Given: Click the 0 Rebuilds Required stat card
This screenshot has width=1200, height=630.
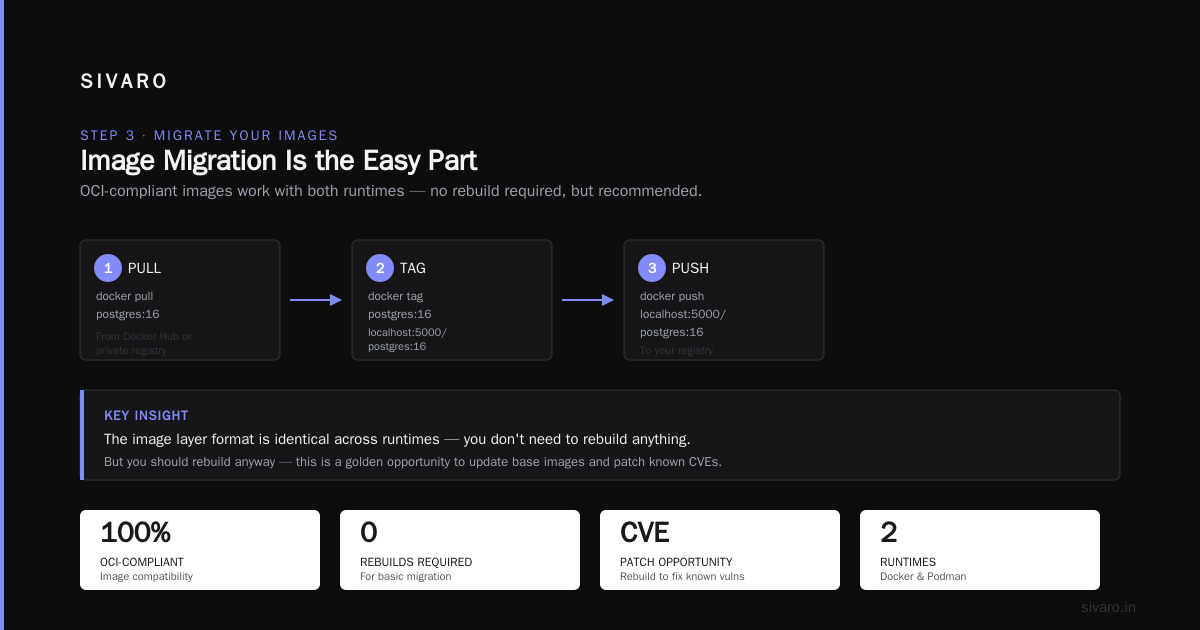Looking at the screenshot, I should [x=460, y=550].
